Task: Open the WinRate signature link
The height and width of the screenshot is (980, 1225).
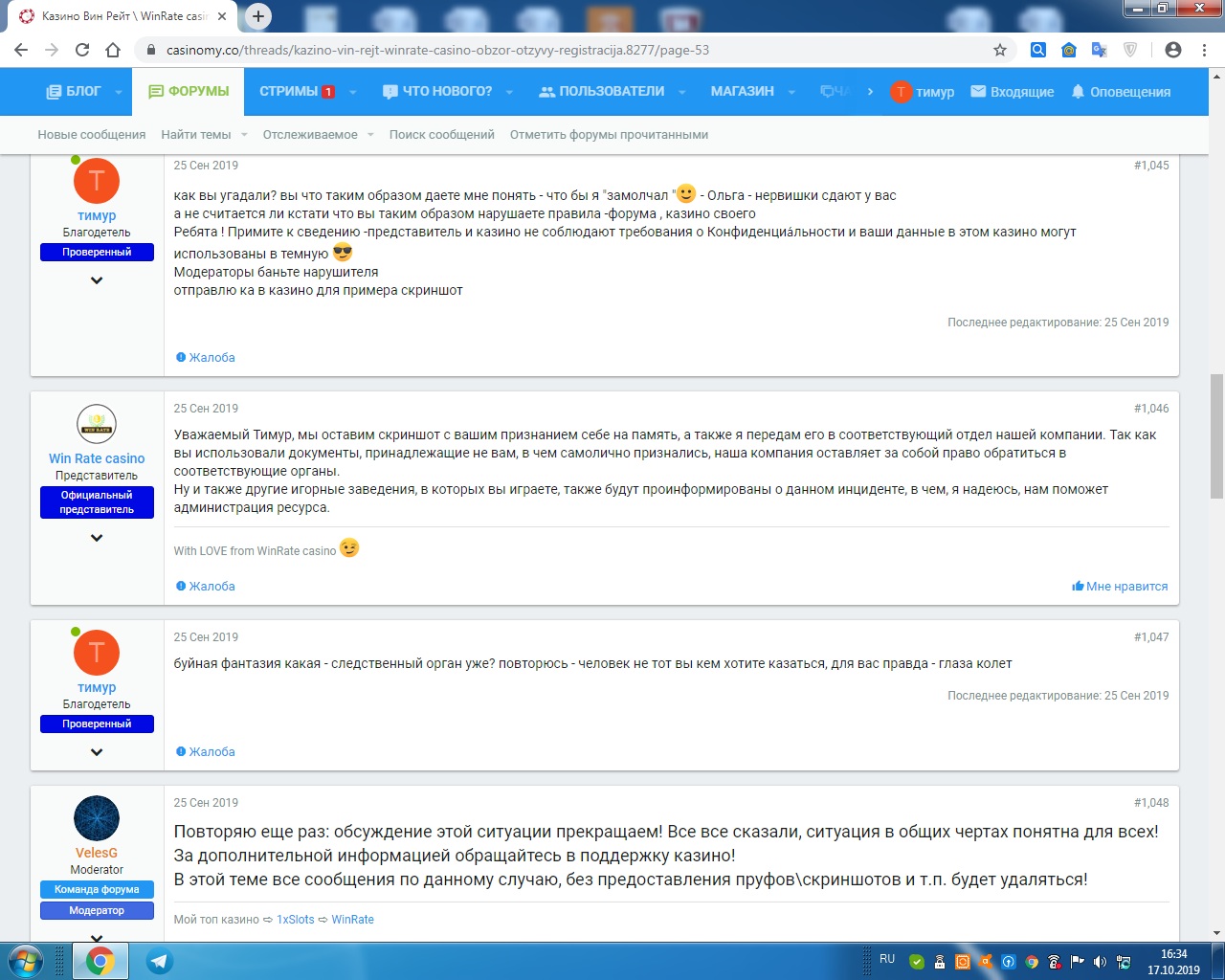Action: click(353, 920)
